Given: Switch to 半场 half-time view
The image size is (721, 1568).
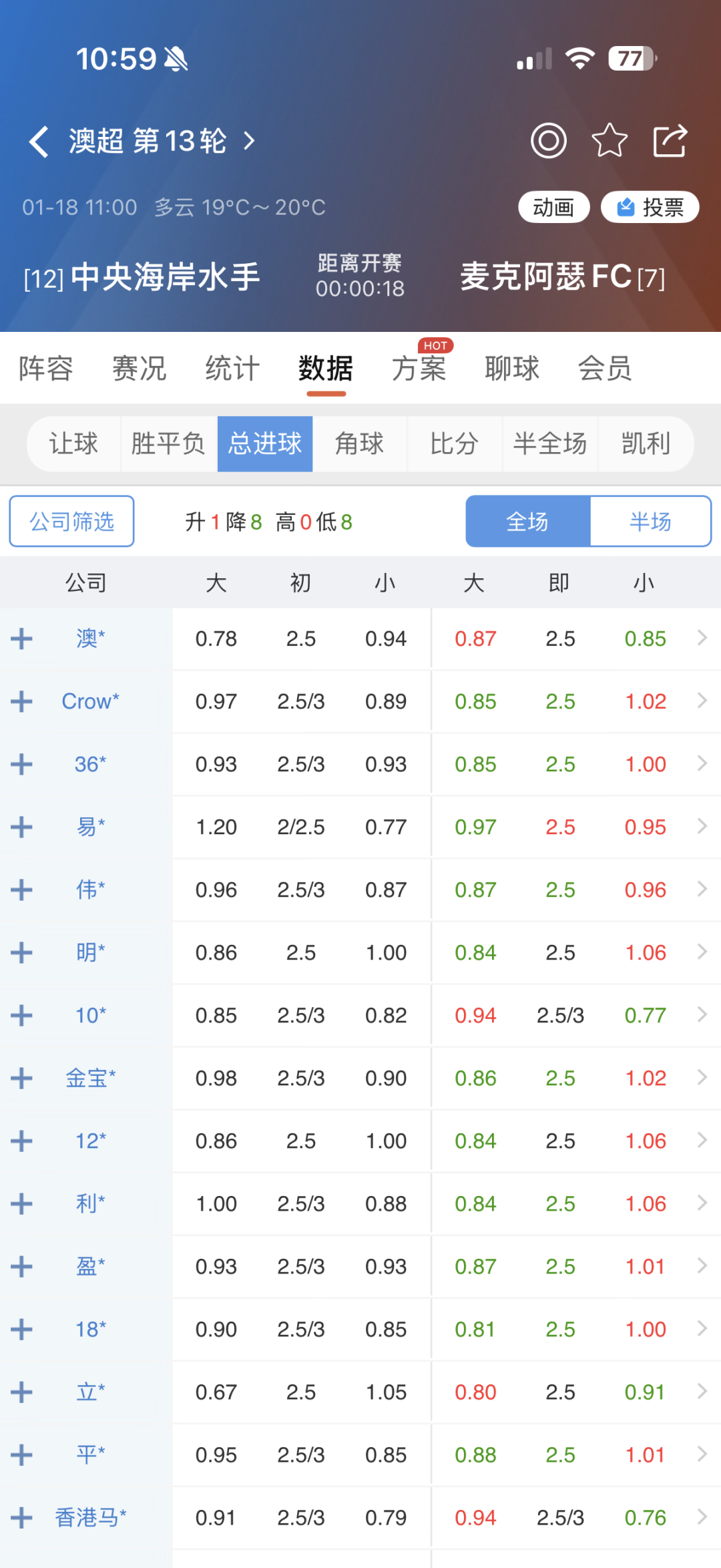Looking at the screenshot, I should [650, 522].
